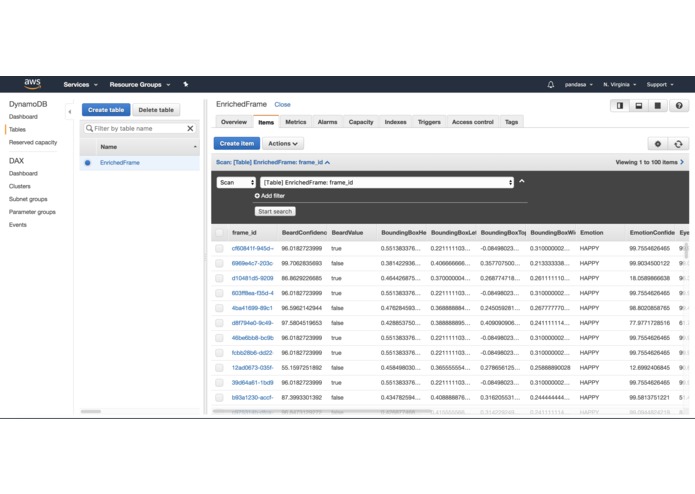This screenshot has height=494, width=695.
Task: Switch to the Triggers tab
Action: coord(429,122)
